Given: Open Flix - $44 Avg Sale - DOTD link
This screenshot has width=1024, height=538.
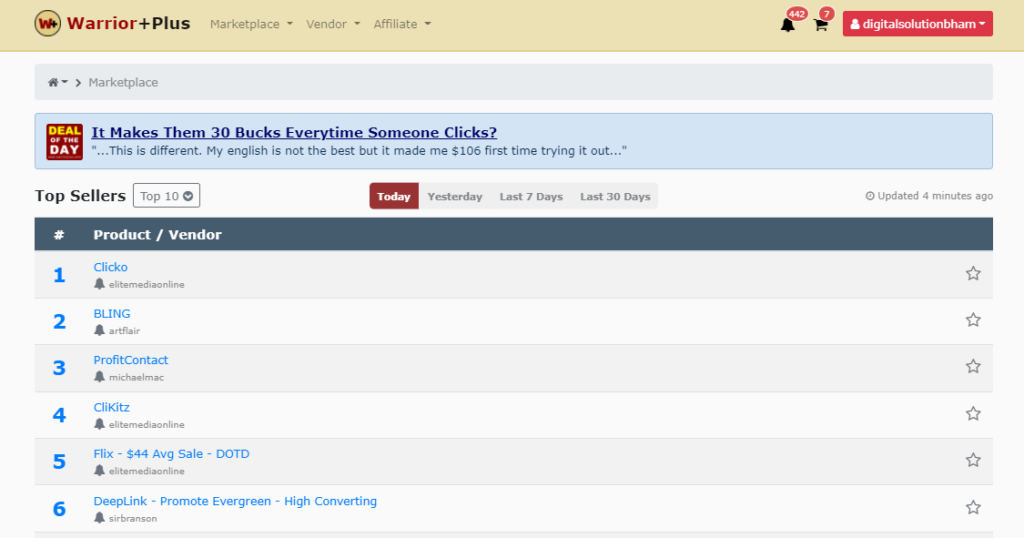Looking at the screenshot, I should [x=171, y=454].
